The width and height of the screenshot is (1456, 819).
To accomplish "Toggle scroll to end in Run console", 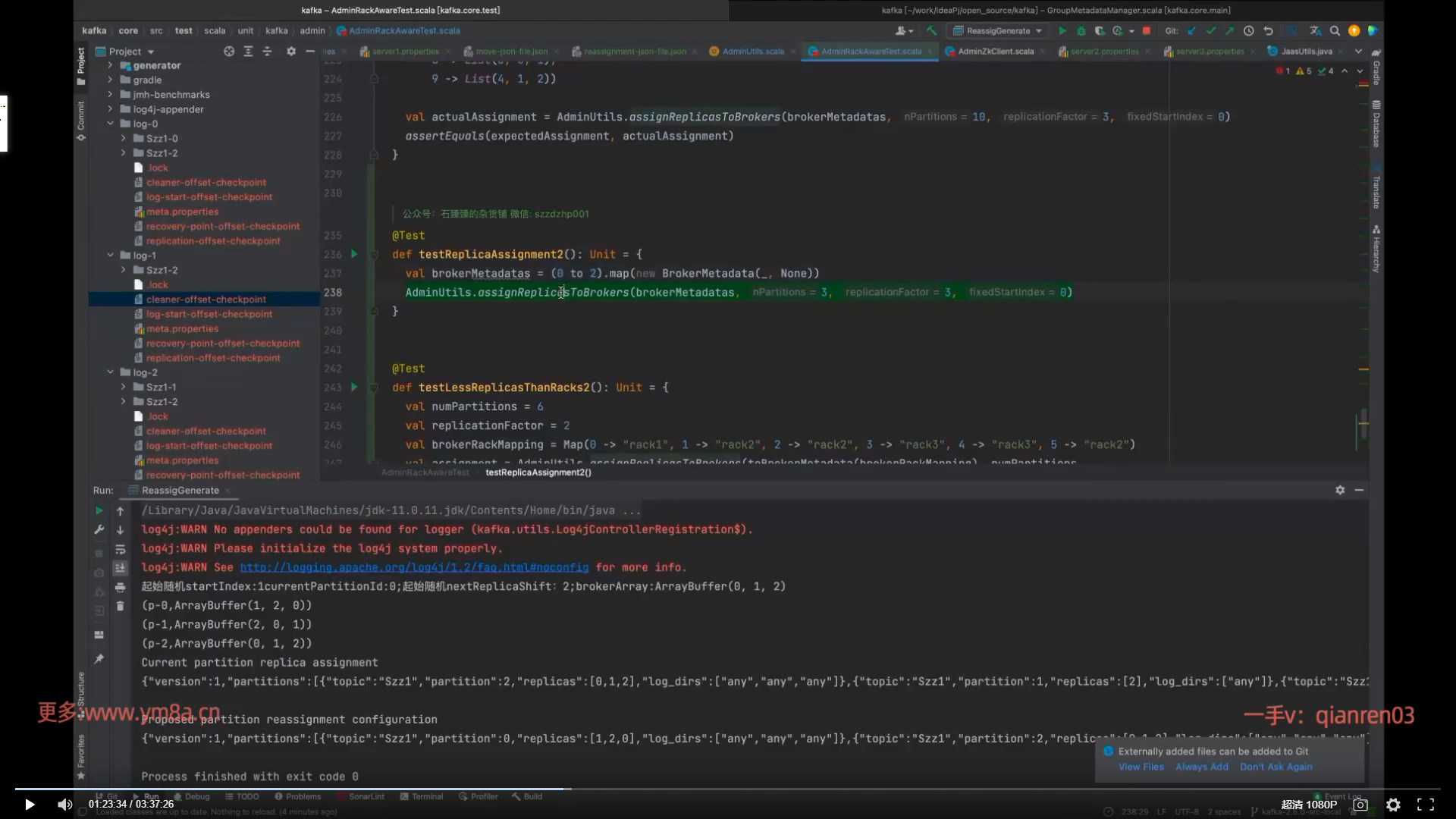I will 120,568.
